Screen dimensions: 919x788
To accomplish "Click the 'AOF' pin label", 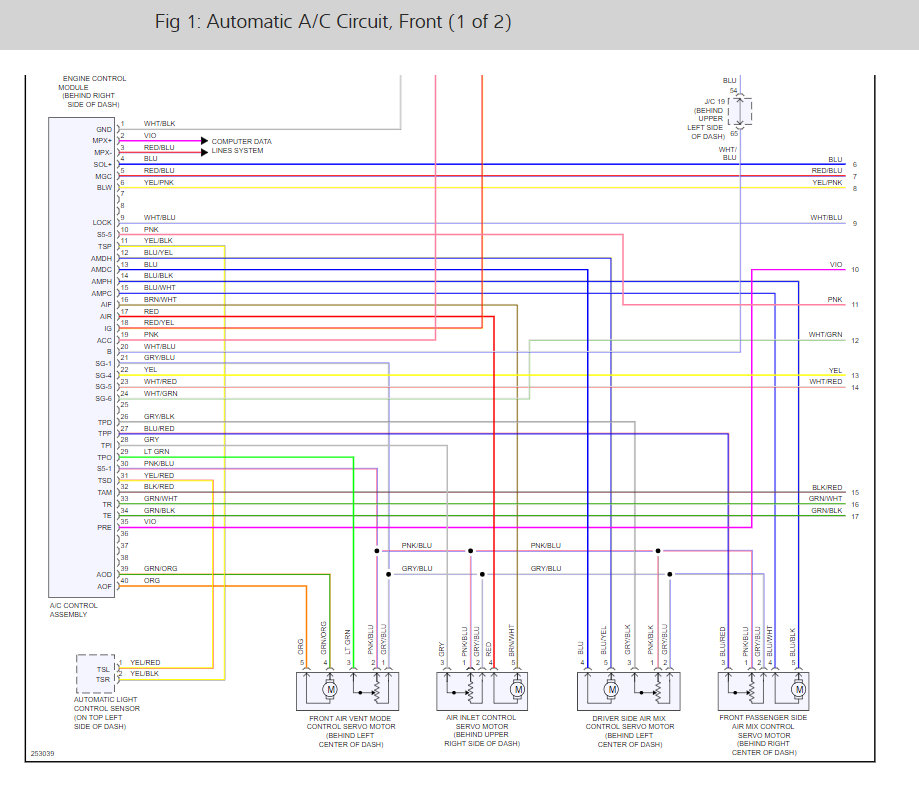I will pyautogui.click(x=104, y=586).
